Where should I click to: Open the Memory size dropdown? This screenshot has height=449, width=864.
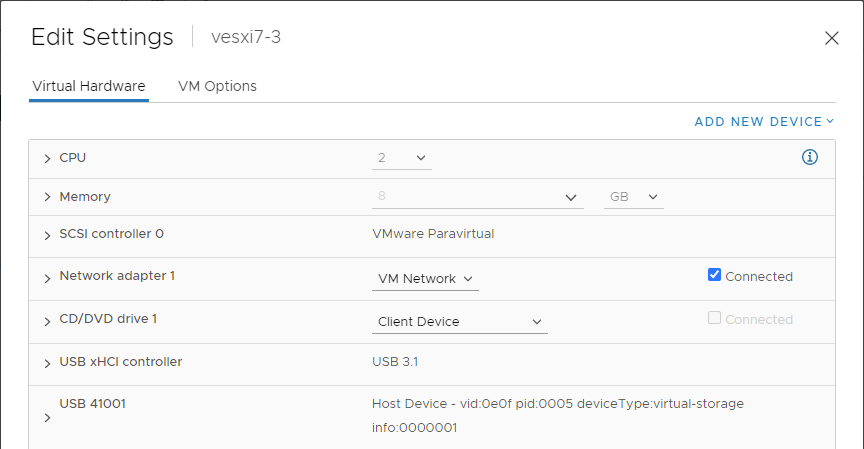tap(571, 197)
